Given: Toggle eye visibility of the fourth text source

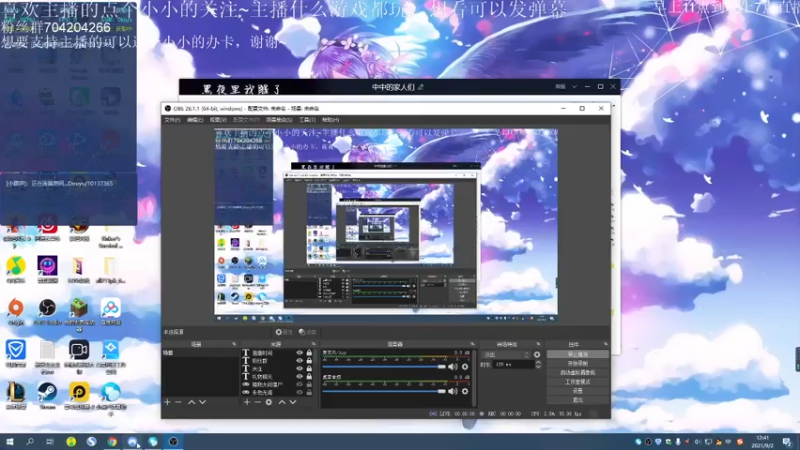Looking at the screenshot, I should click(299, 377).
